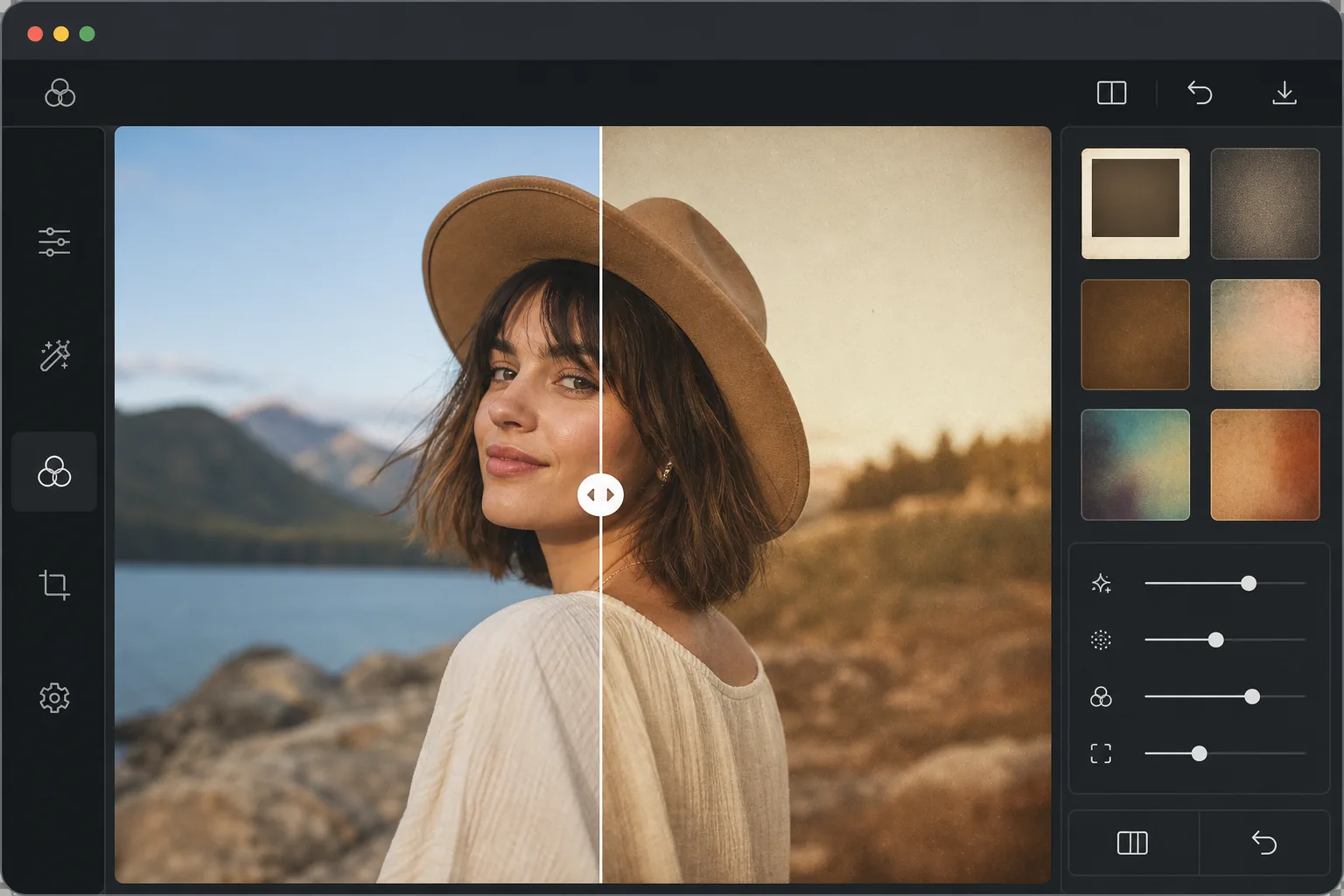
Task: Click the frame-corners vignette icon
Action: [1101, 753]
